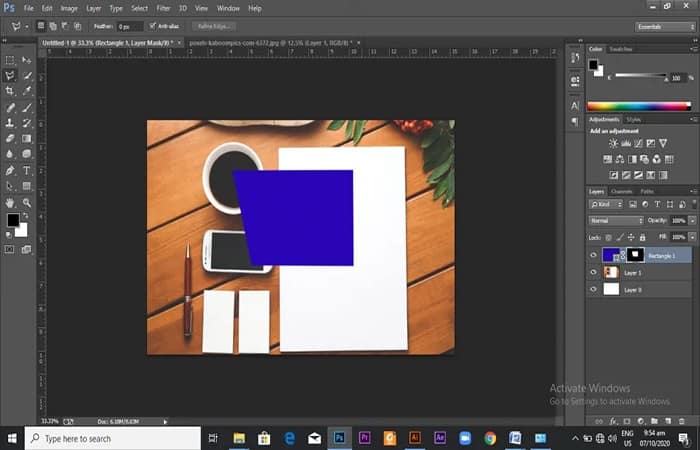Screen dimensions: 700x450
Task: Open the Image menu
Action: point(69,8)
